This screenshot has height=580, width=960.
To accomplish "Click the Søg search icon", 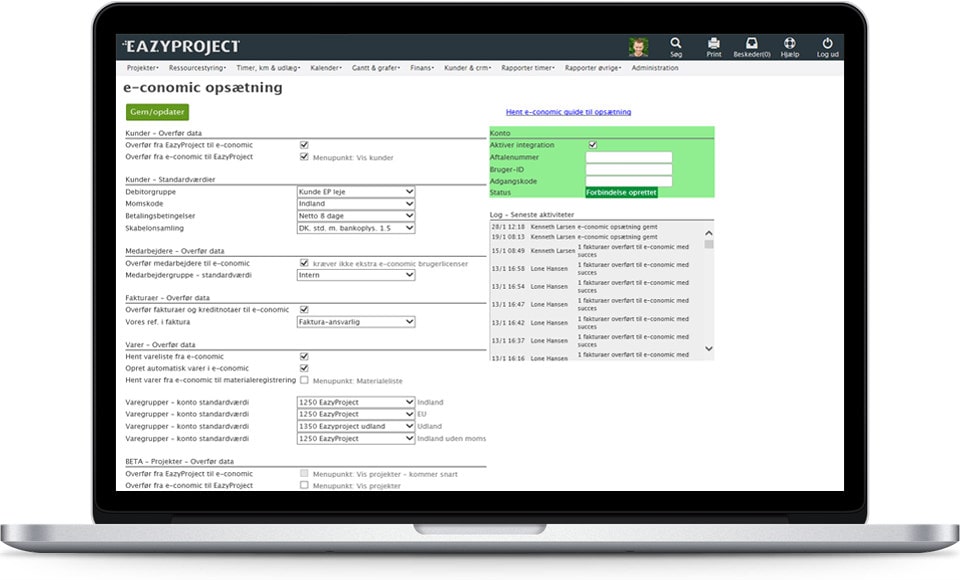I will [x=676, y=44].
